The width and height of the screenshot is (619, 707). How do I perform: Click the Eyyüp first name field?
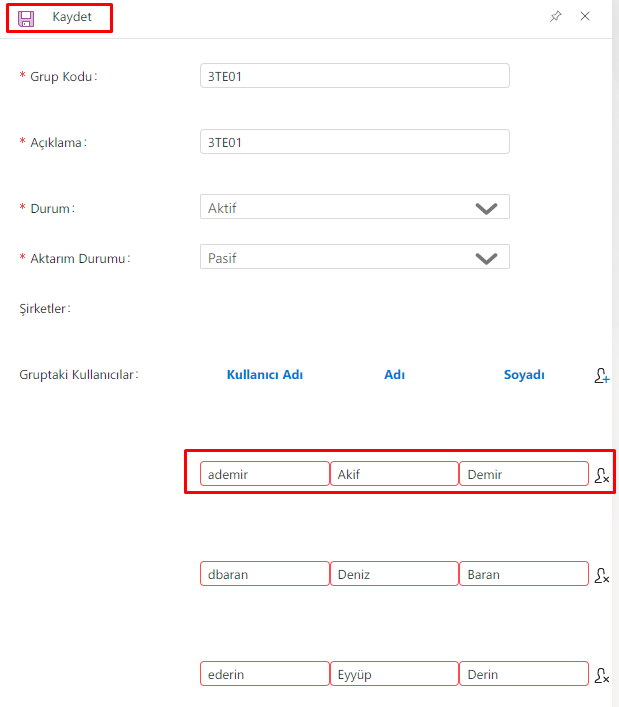[394, 674]
